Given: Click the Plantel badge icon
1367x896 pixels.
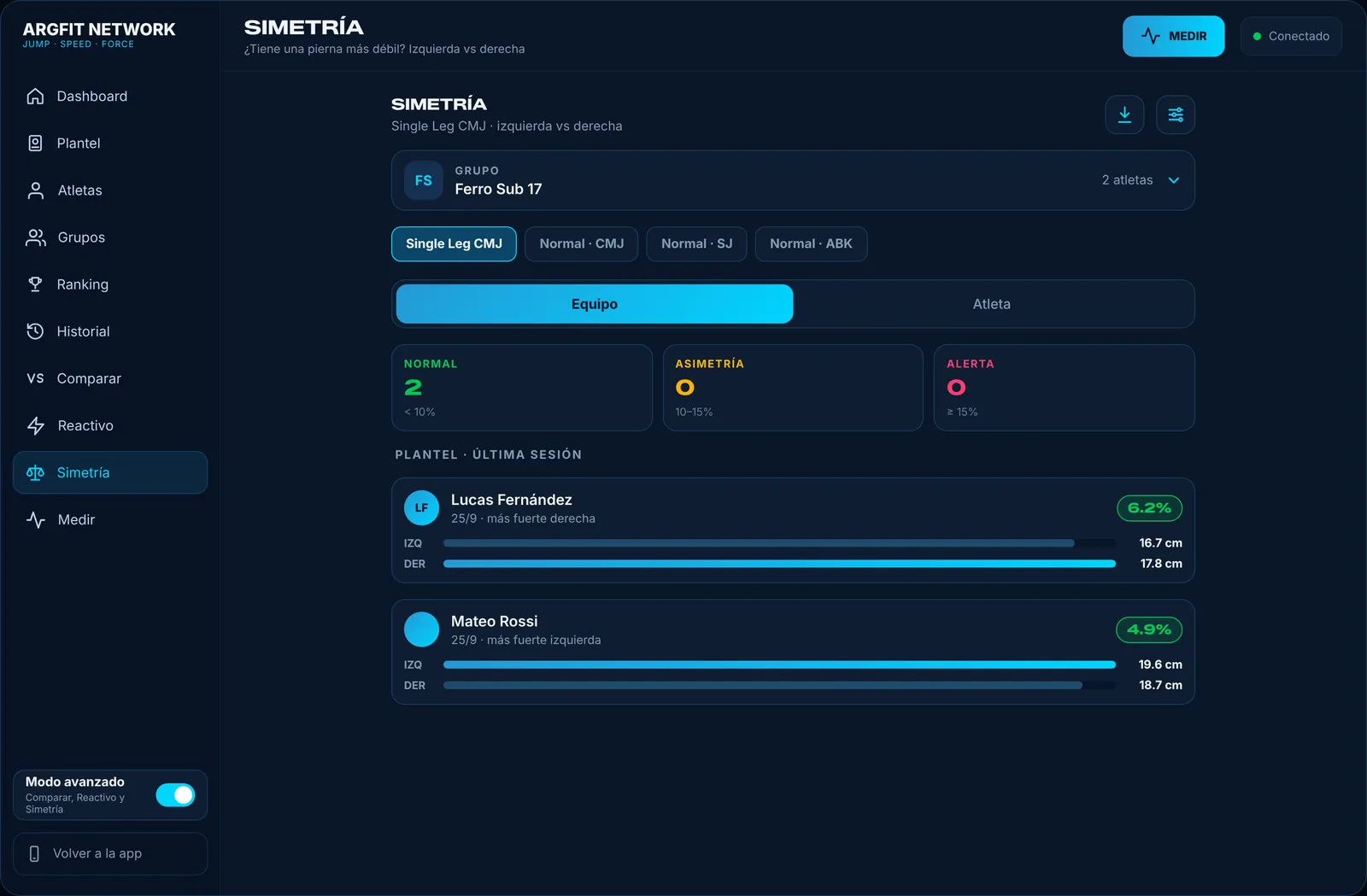Looking at the screenshot, I should point(35,143).
